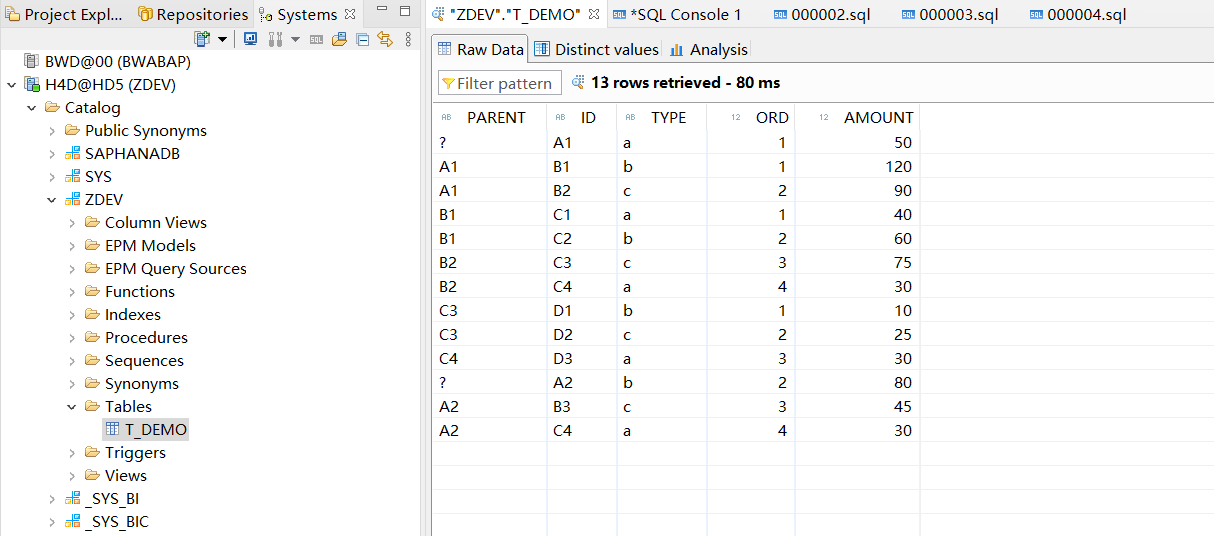
Task: Switch to the Distinct values tab
Action: click(x=596, y=49)
